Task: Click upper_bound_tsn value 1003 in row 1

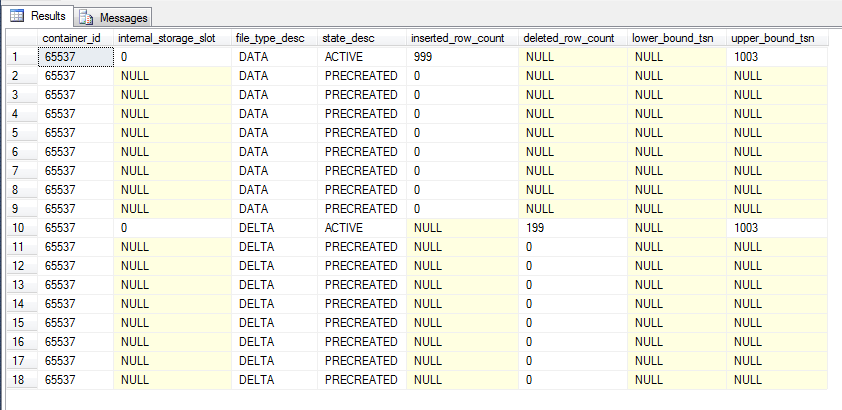Action: pos(775,57)
